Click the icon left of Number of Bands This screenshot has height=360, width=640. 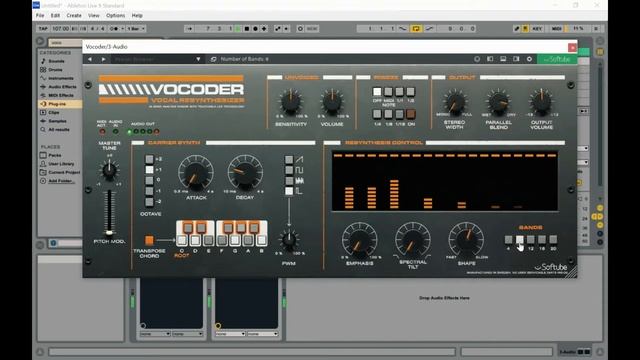(x=213, y=59)
